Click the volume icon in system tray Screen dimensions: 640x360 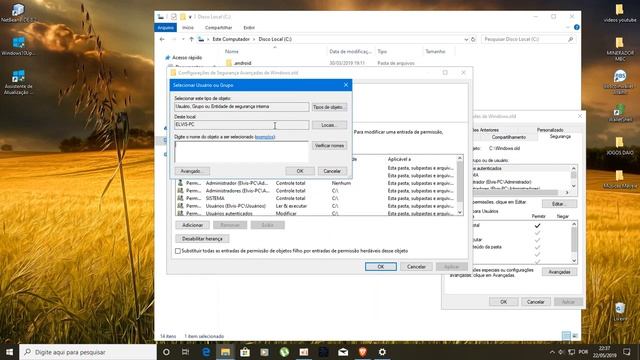tap(561, 352)
